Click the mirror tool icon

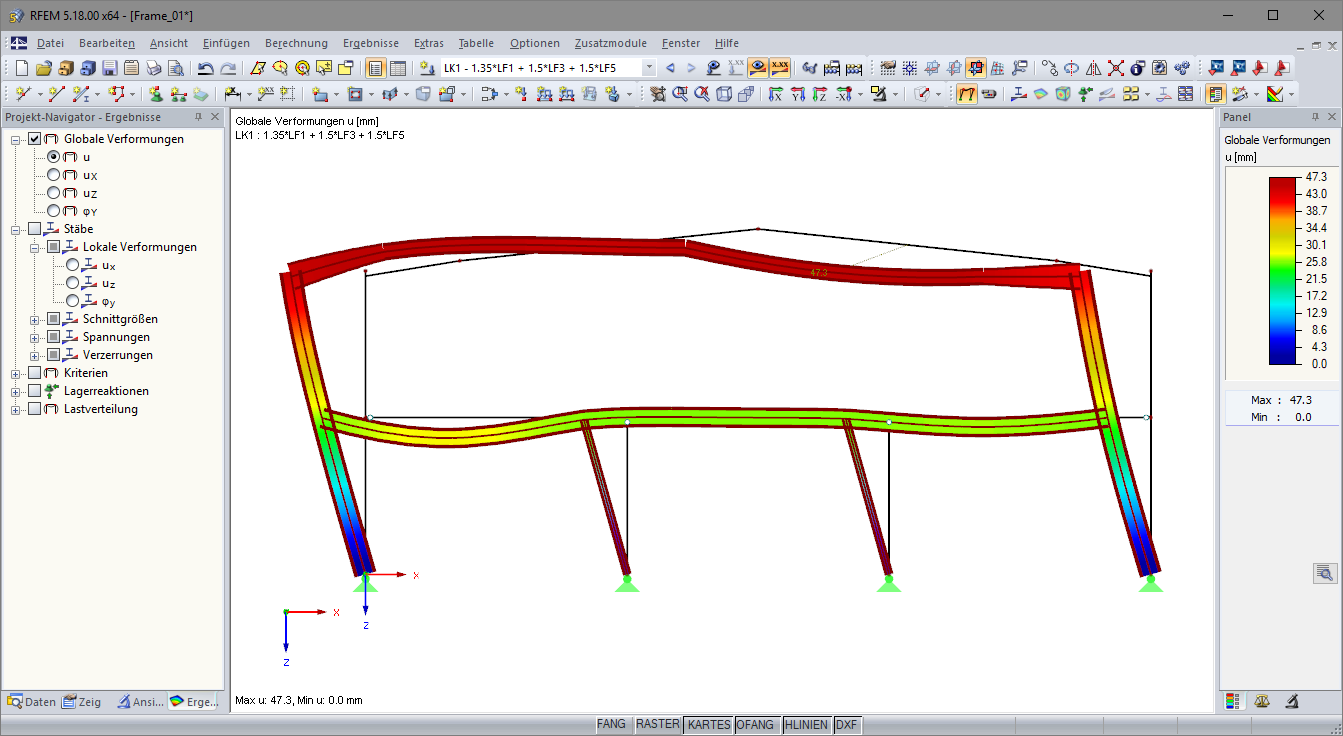tap(1093, 68)
